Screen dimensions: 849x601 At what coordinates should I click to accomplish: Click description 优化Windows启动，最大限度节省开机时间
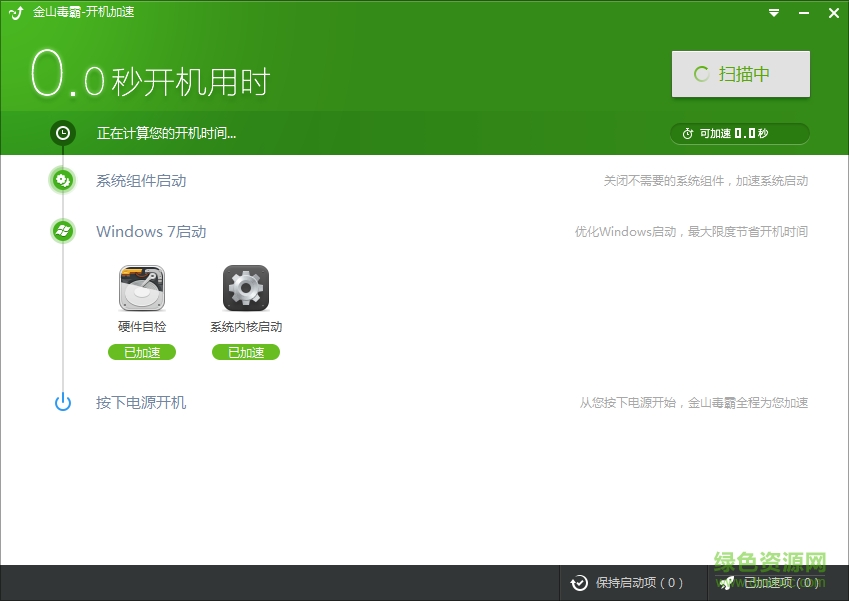(691, 232)
